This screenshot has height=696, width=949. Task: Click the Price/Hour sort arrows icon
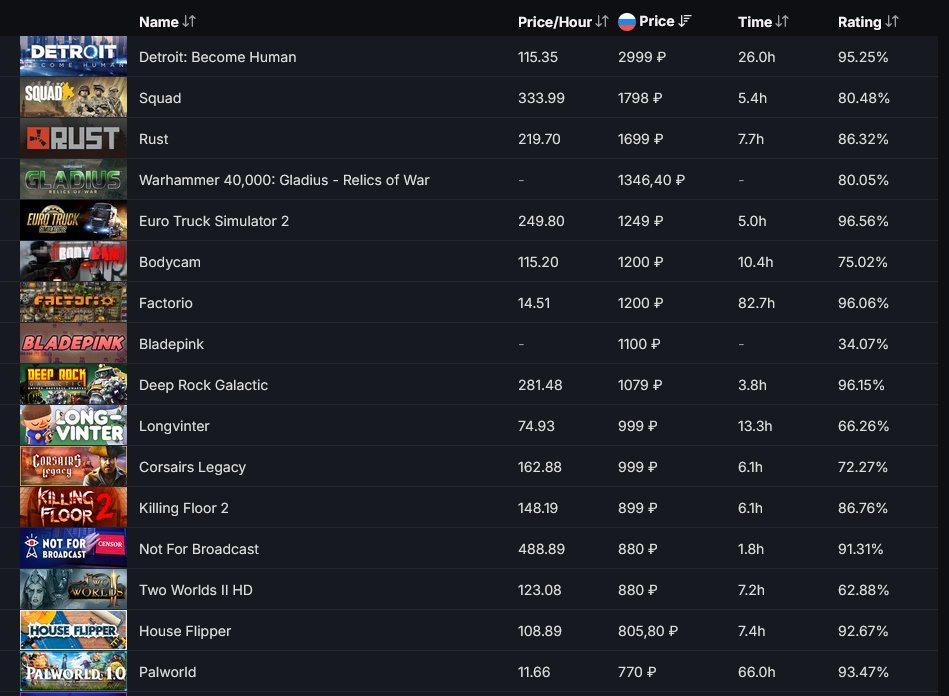(x=602, y=22)
